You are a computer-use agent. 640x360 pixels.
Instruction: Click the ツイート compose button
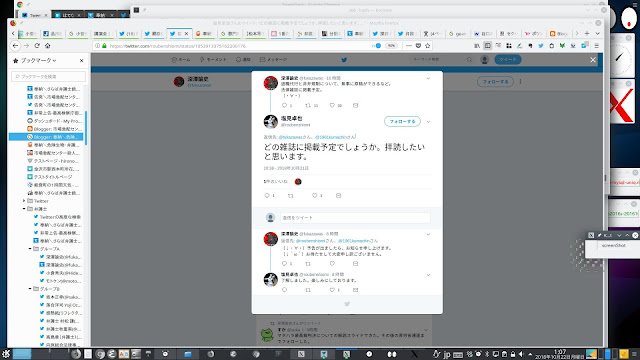pos(508,60)
